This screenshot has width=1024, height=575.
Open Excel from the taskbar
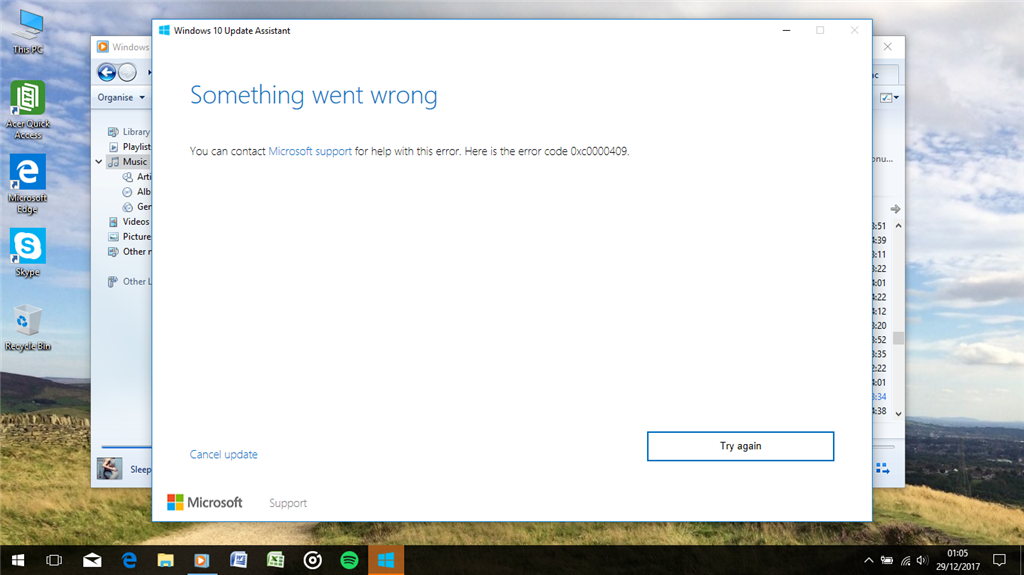[276, 560]
